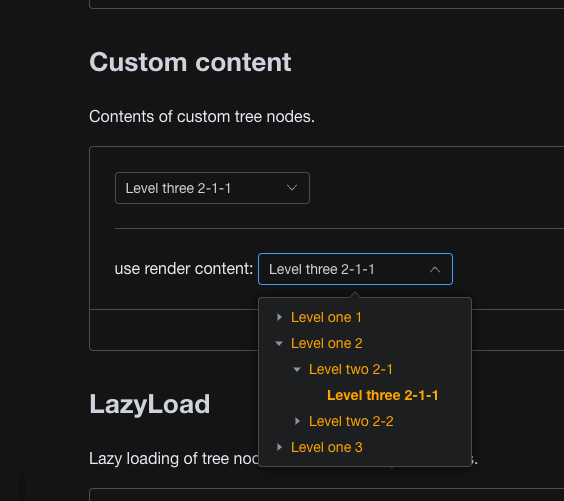Expand the Level one 1 node arrow

[279, 317]
